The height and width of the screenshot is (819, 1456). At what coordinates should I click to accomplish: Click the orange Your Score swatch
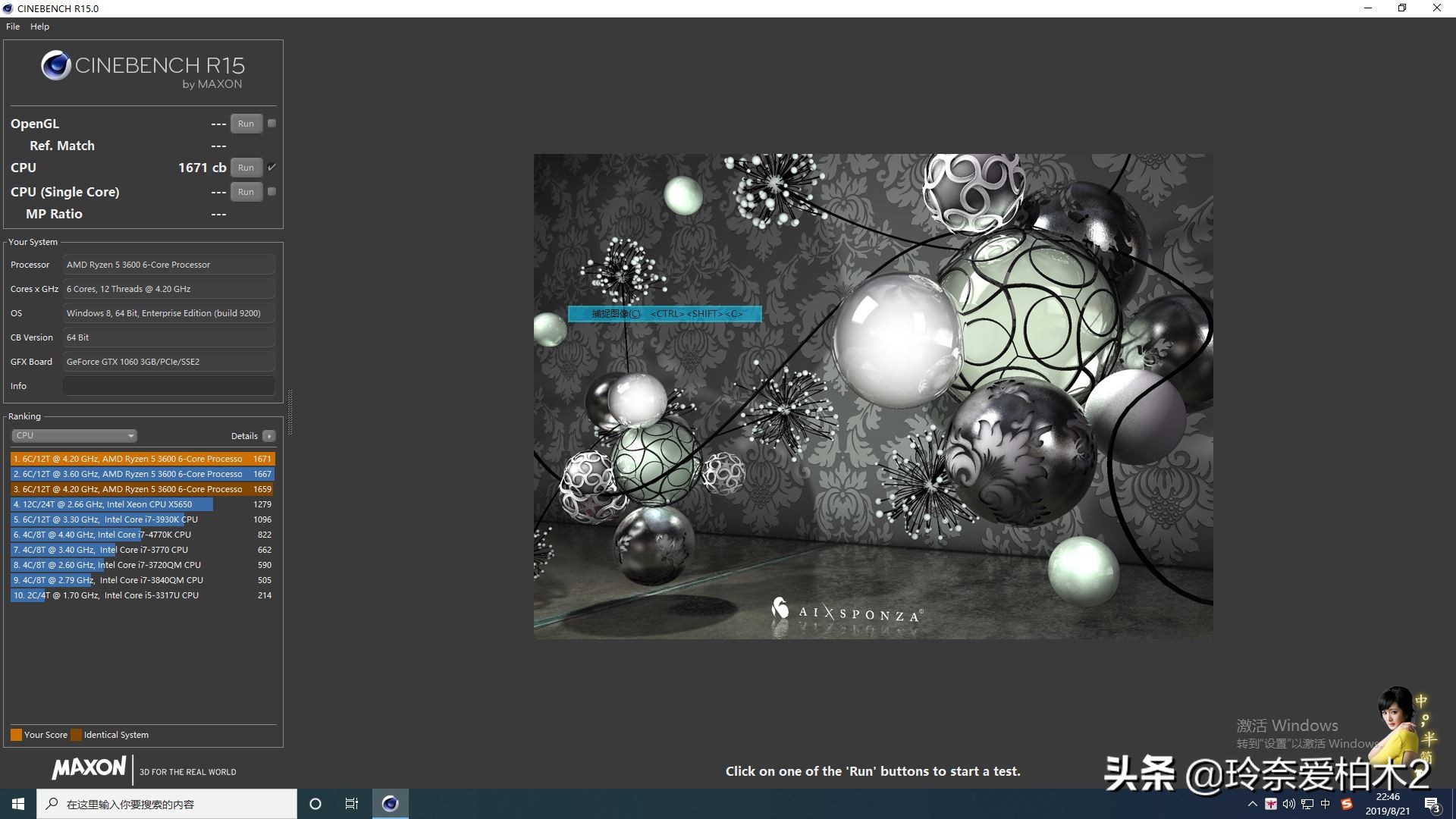(x=16, y=734)
